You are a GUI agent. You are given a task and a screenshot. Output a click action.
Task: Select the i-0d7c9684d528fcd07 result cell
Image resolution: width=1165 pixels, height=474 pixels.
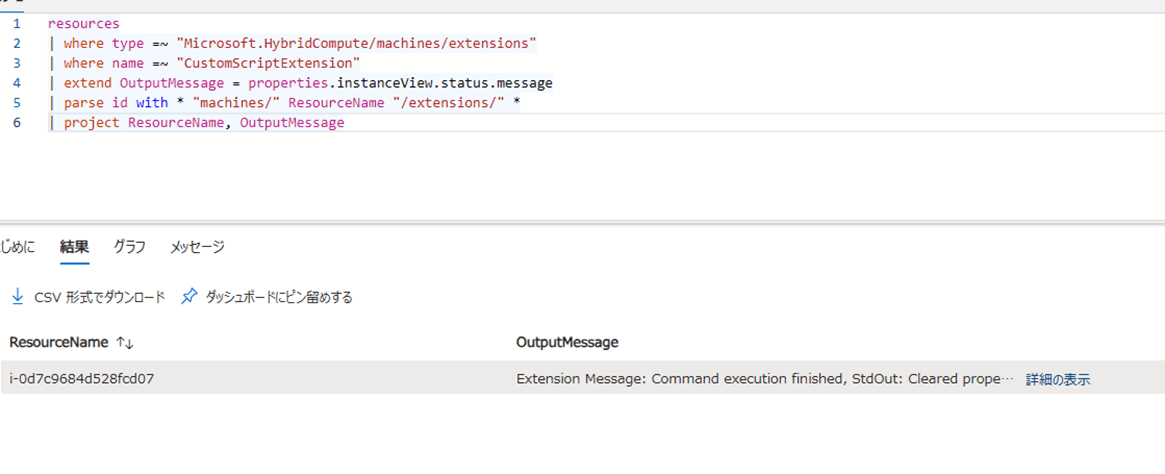[82, 379]
